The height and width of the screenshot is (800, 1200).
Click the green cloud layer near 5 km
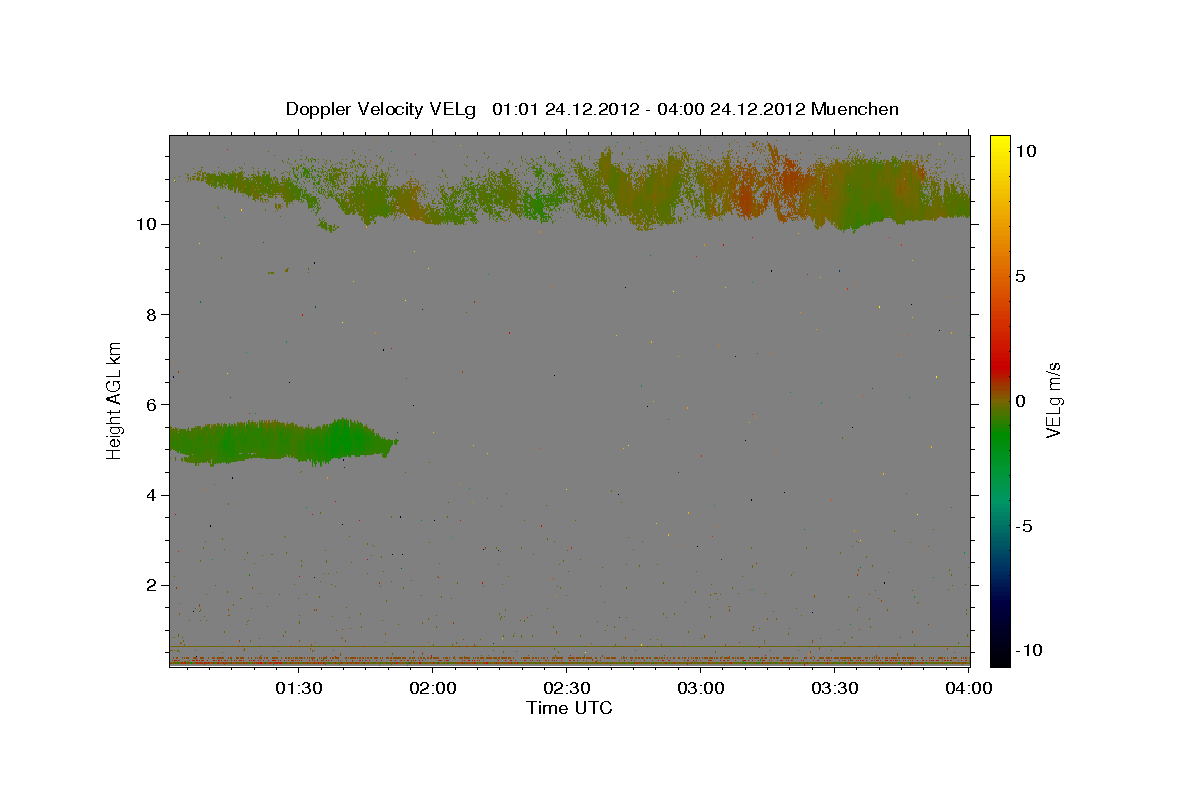point(285,441)
